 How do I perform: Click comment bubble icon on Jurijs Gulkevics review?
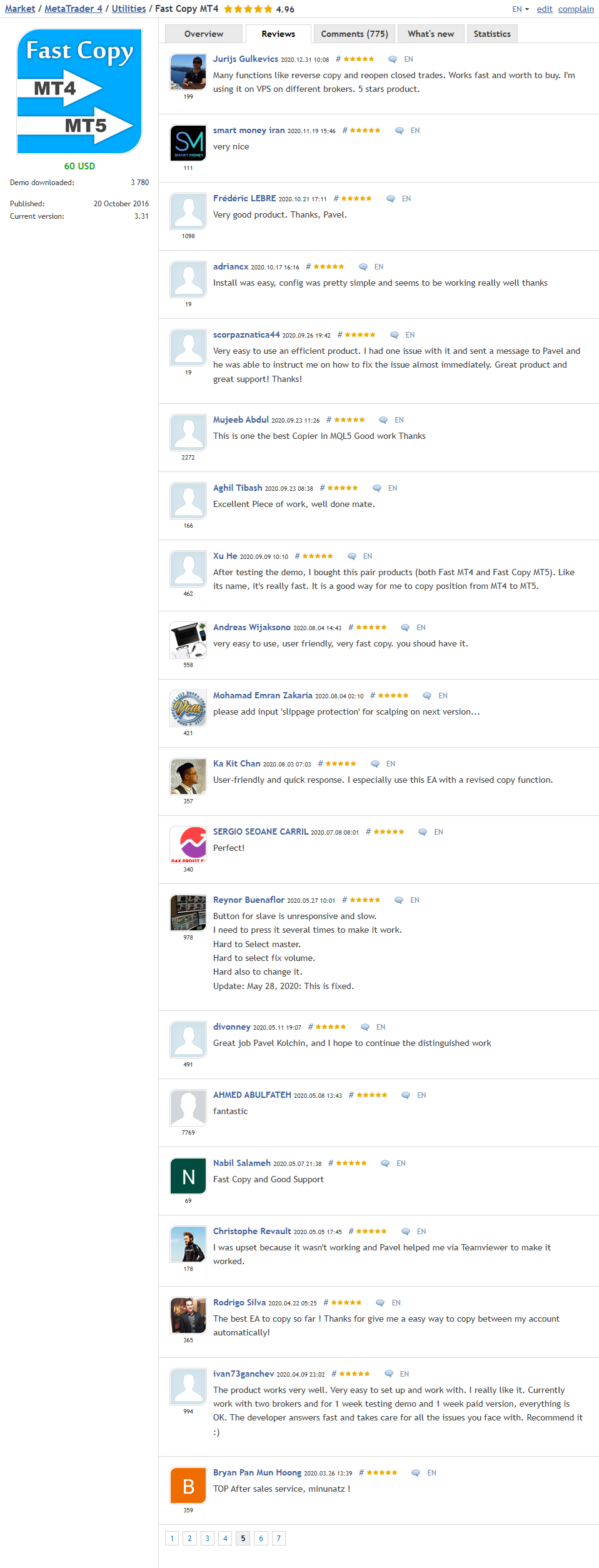(393, 59)
